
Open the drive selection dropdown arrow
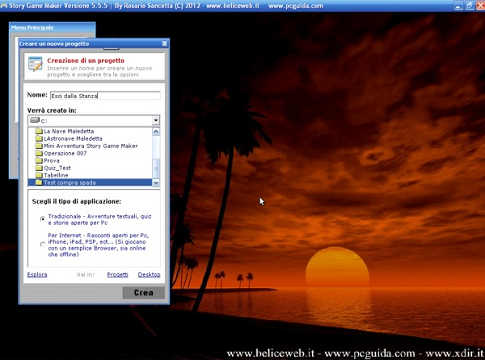coord(156,120)
